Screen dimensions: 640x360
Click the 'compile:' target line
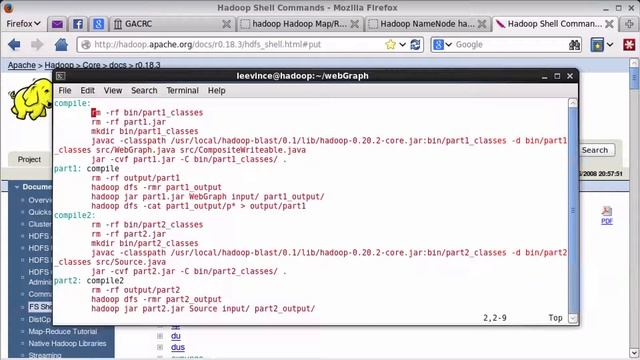click(x=72, y=103)
